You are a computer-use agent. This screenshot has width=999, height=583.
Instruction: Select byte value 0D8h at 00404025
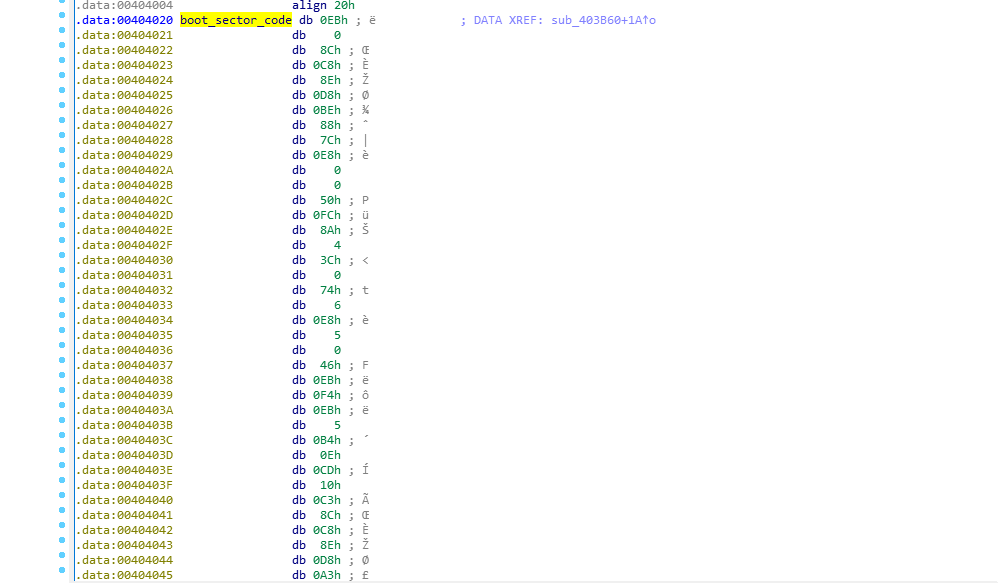[327, 95]
